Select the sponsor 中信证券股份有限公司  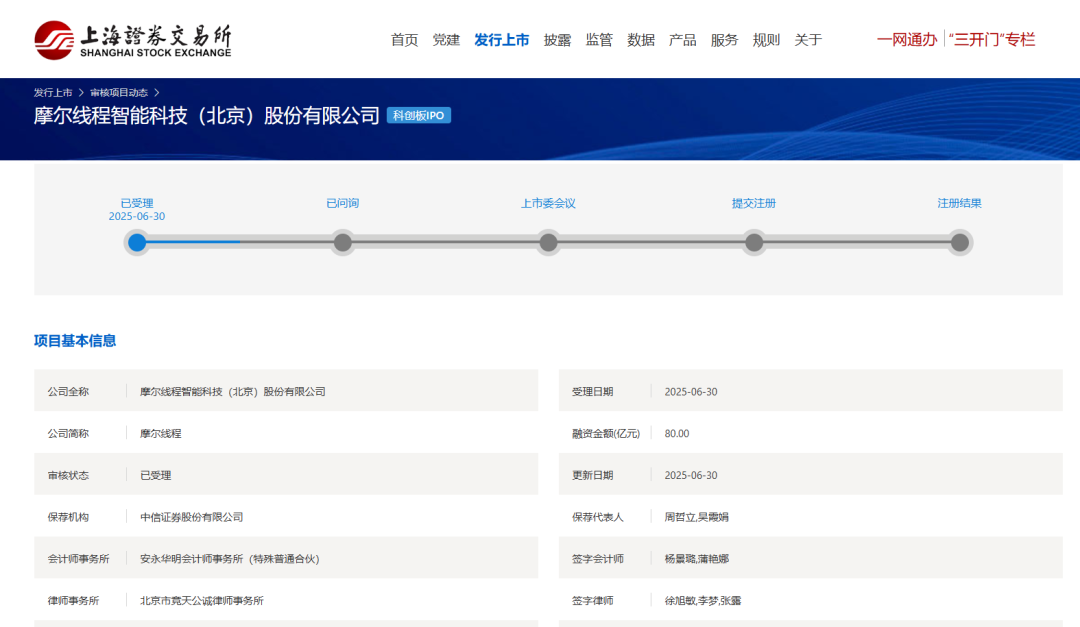point(191,517)
